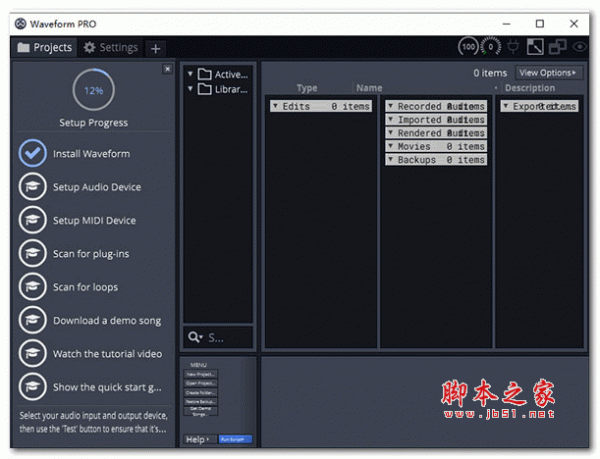The image size is (600, 459).
Task: Click the Projects tab folder icon
Action: [x=23, y=47]
